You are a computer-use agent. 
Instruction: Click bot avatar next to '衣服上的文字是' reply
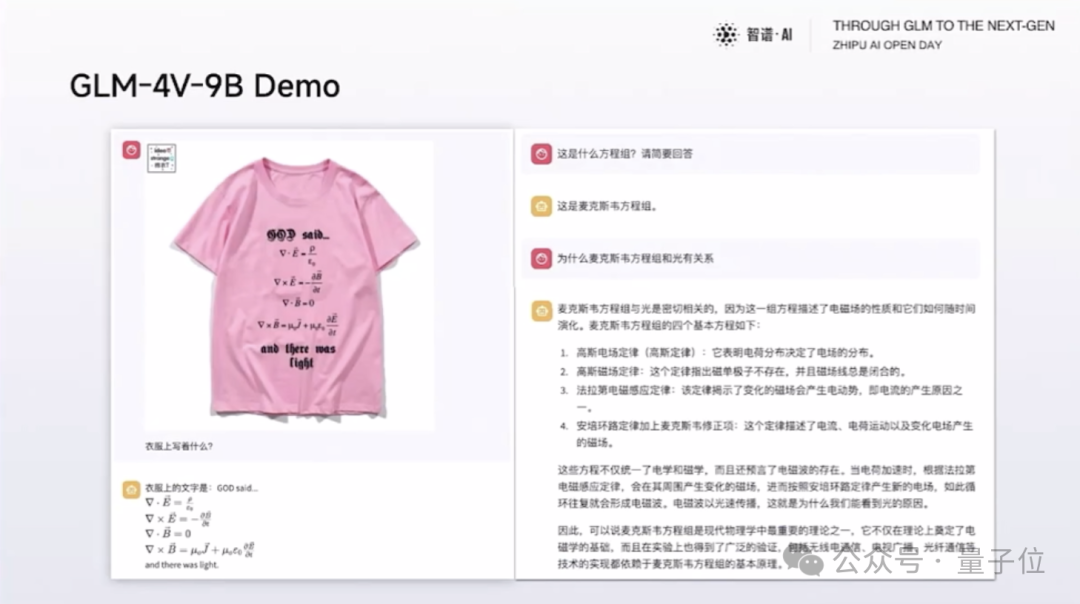tap(131, 489)
